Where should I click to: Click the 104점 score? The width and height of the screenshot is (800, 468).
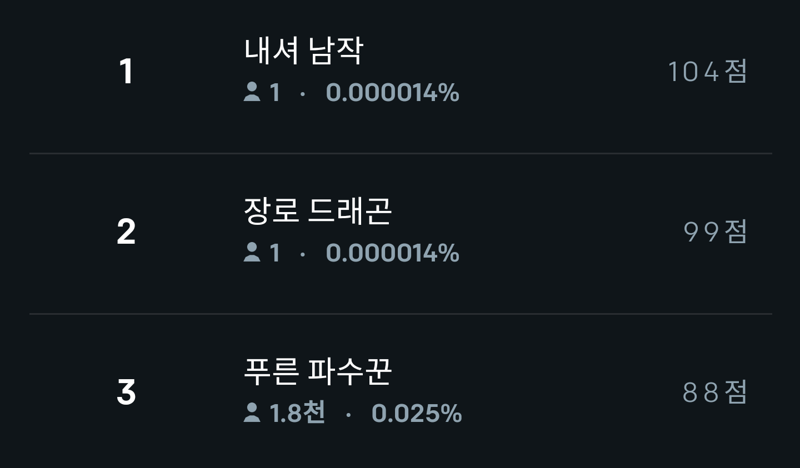click(708, 71)
